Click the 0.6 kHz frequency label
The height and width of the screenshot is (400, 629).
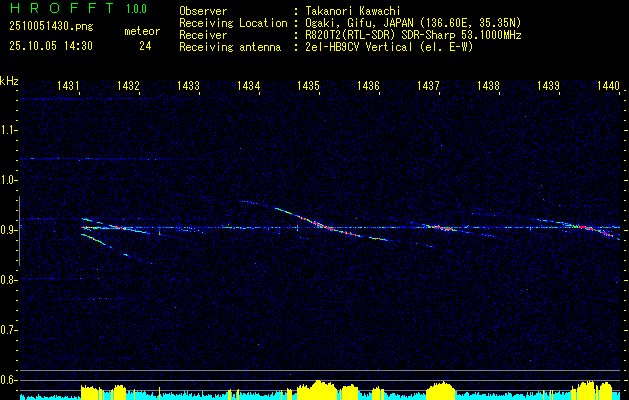point(7,380)
